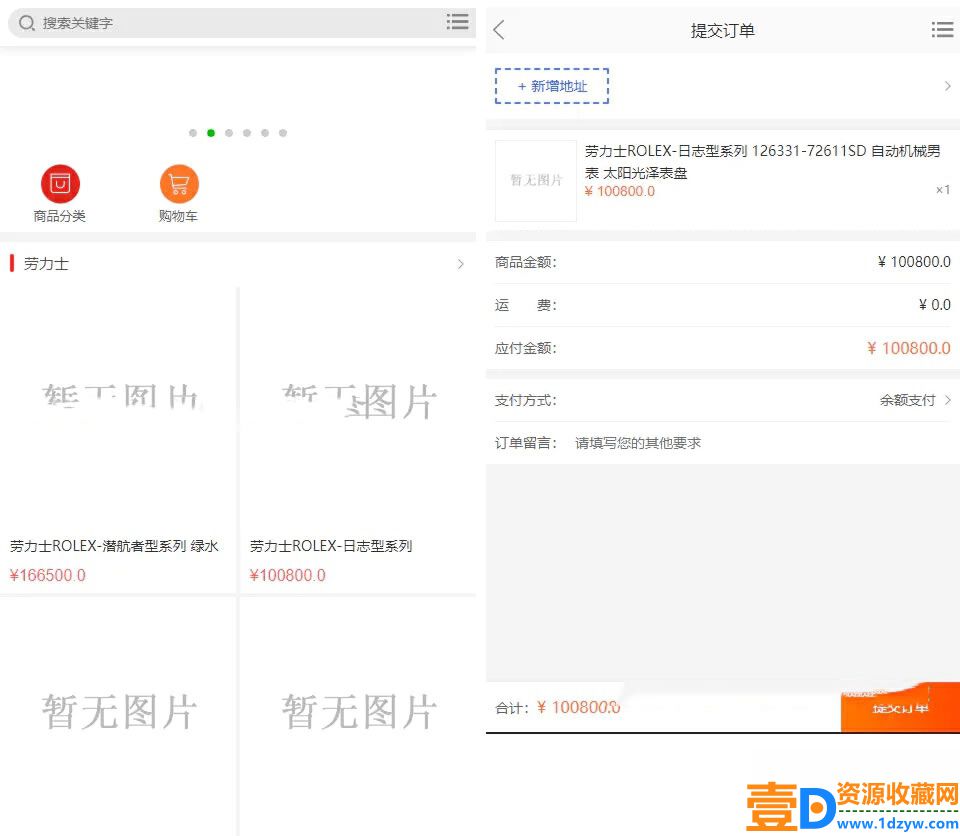Viewport: 960px width, 836px height.
Task: Click the 运费 value ¥ 0.0
Action: tap(934, 305)
